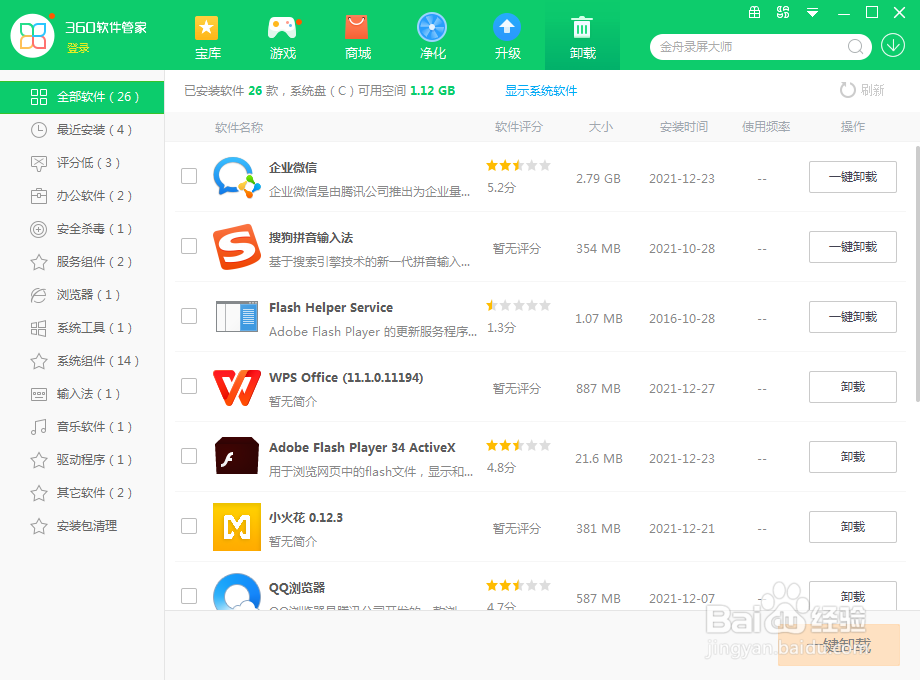920x680 pixels.
Task: Select 其它软件 (2) category
Action: [82, 493]
